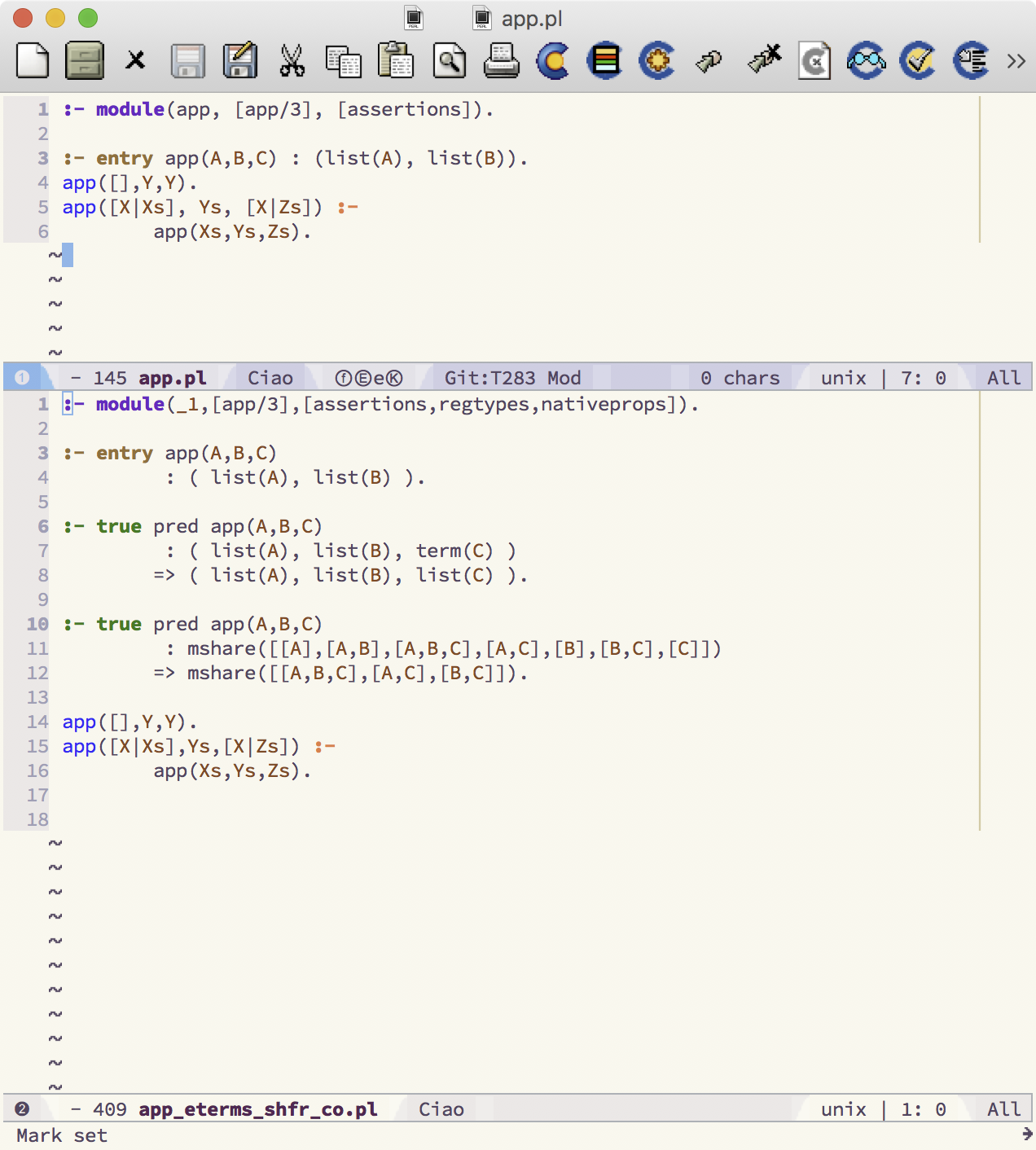Cut selection with the scissors icon
The height and width of the screenshot is (1150, 1036).
pos(292,61)
